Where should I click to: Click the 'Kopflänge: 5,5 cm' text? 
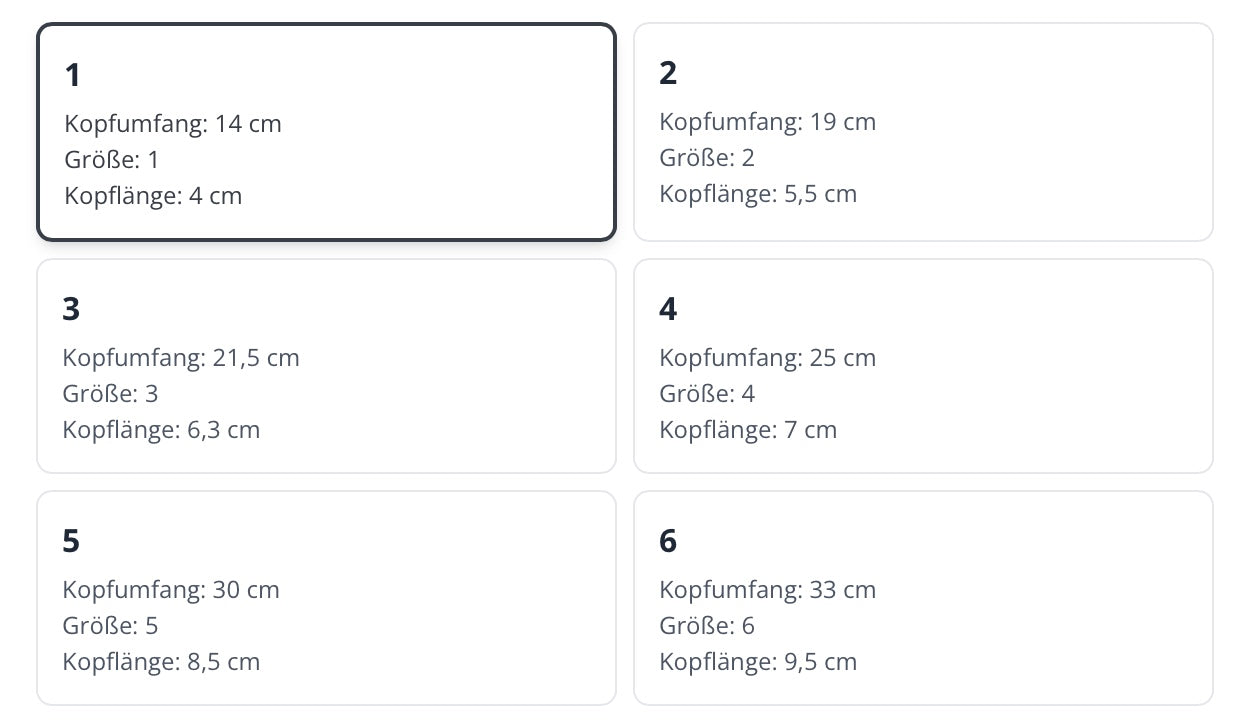(x=758, y=194)
